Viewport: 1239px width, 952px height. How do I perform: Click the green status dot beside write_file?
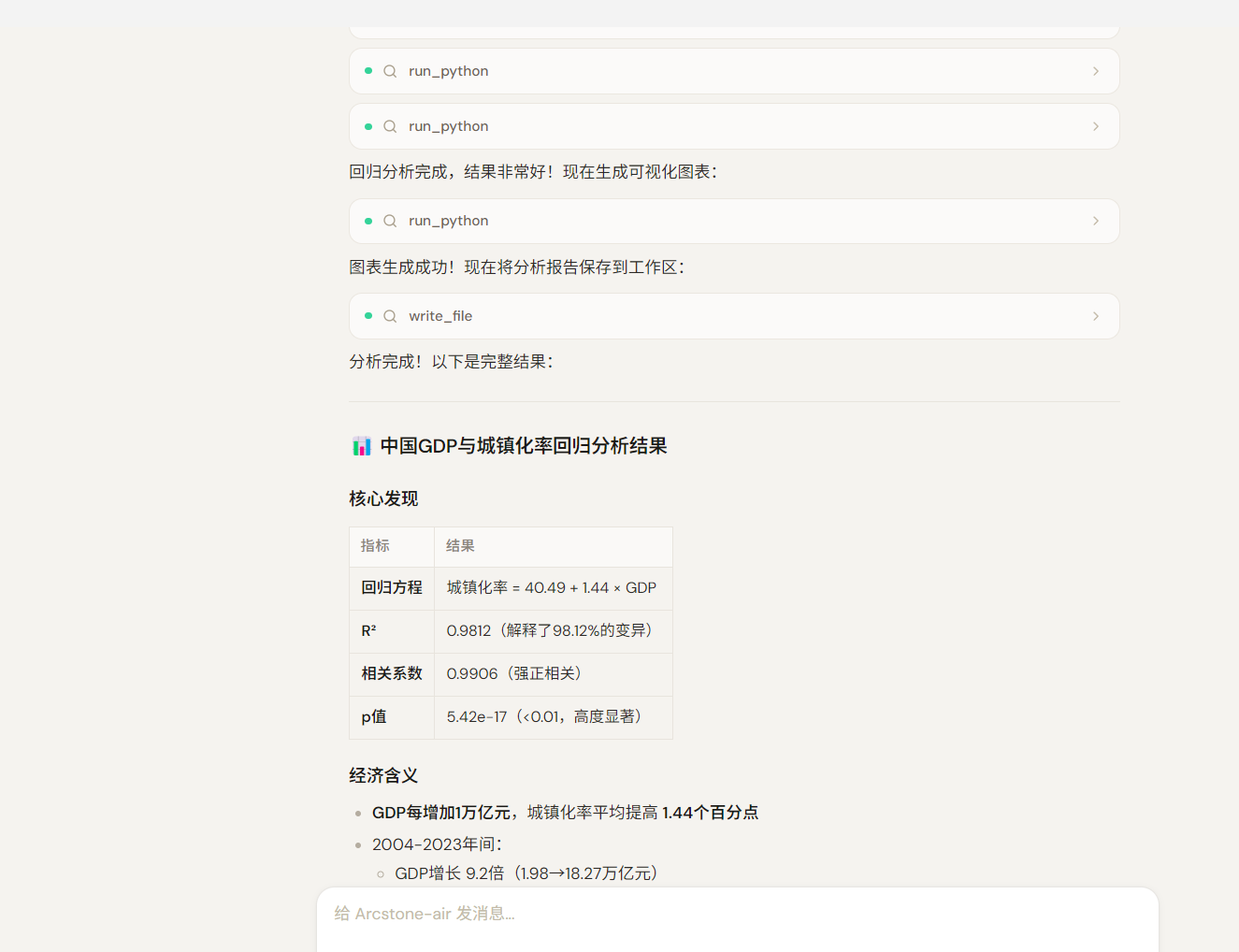[368, 316]
